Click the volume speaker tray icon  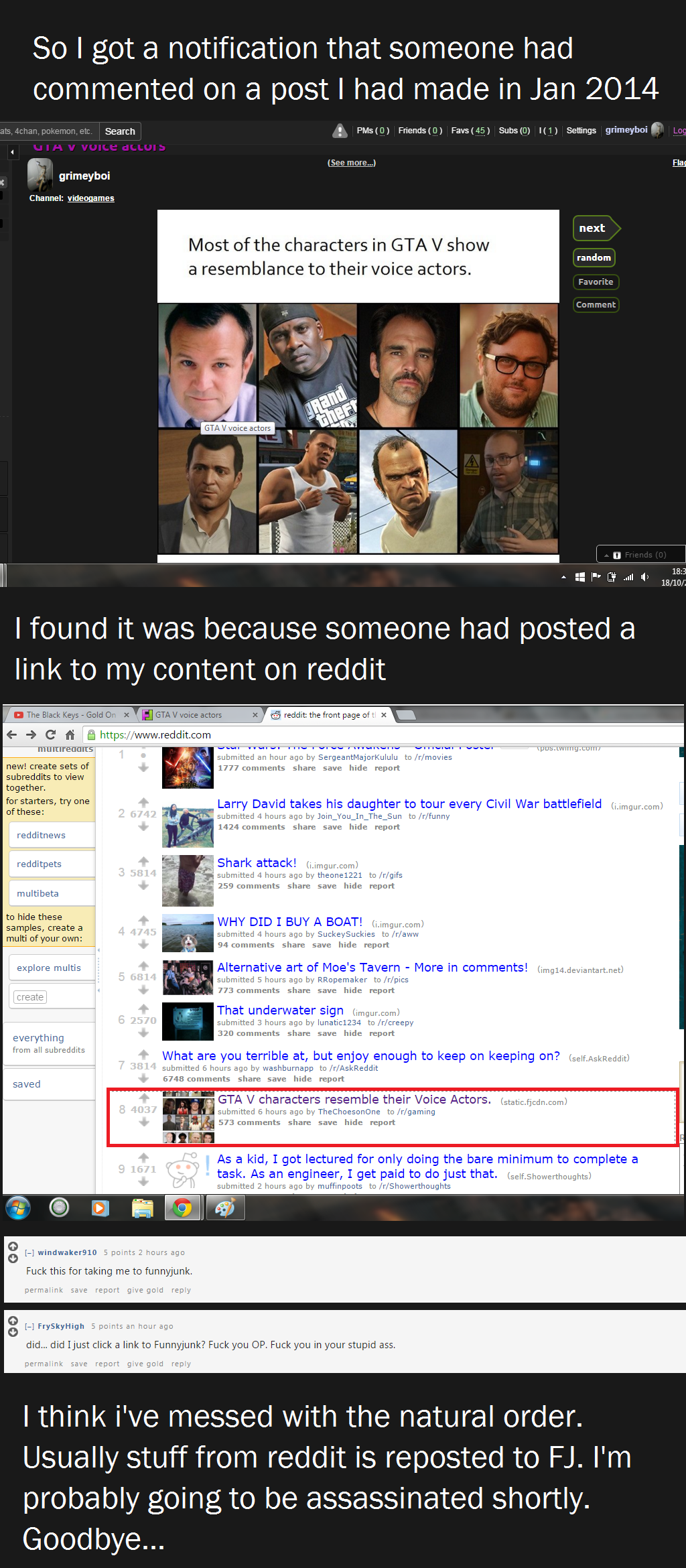coord(644,577)
